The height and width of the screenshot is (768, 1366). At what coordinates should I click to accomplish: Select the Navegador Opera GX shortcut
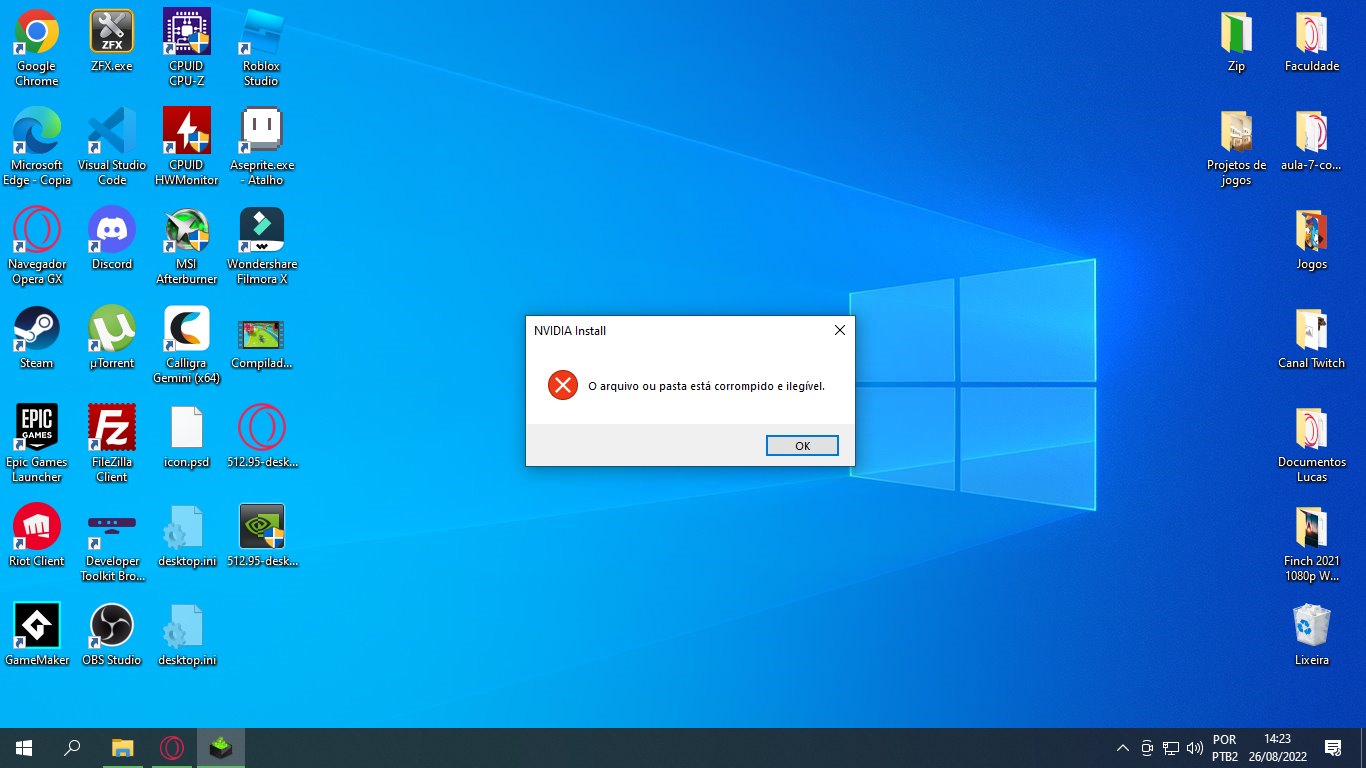pos(37,246)
